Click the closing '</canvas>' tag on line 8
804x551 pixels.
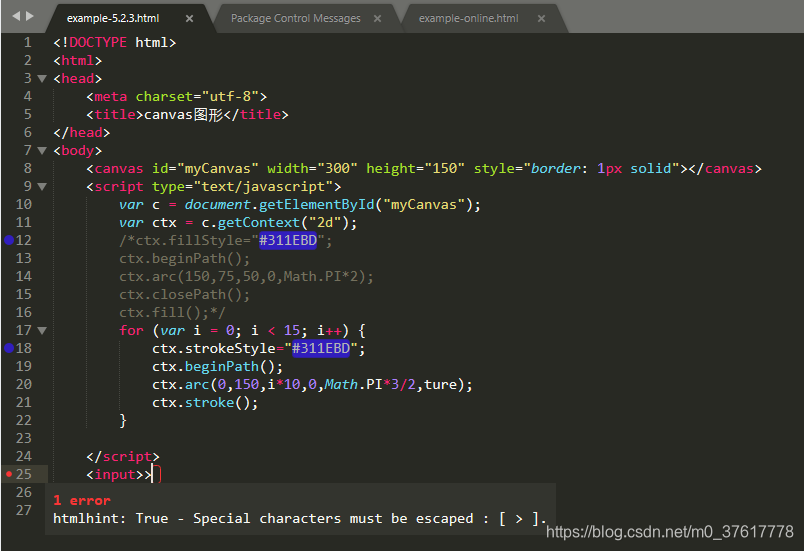725,169
